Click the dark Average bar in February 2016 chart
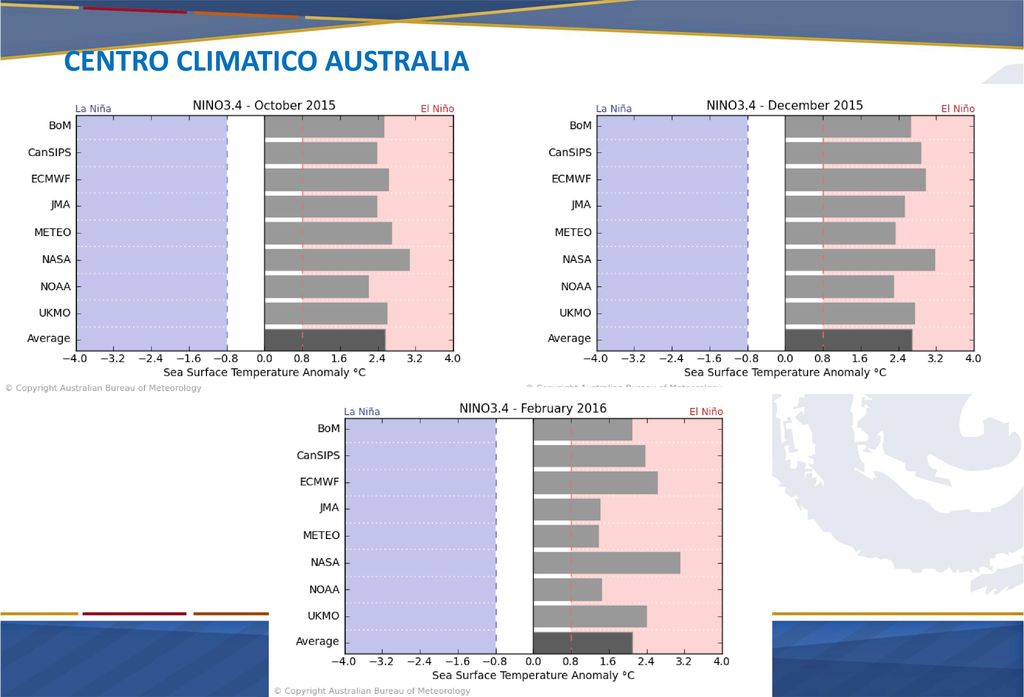This screenshot has height=697, width=1024. coord(583,643)
